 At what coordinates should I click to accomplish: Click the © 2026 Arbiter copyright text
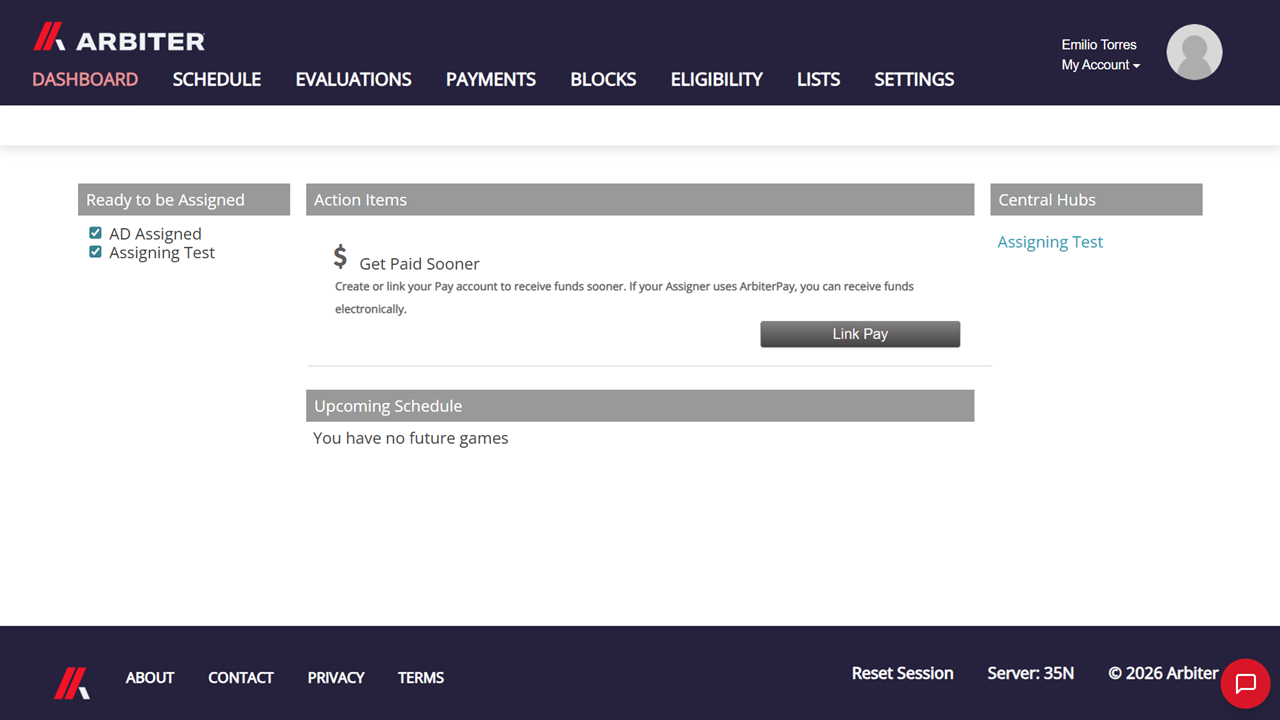[1163, 673]
